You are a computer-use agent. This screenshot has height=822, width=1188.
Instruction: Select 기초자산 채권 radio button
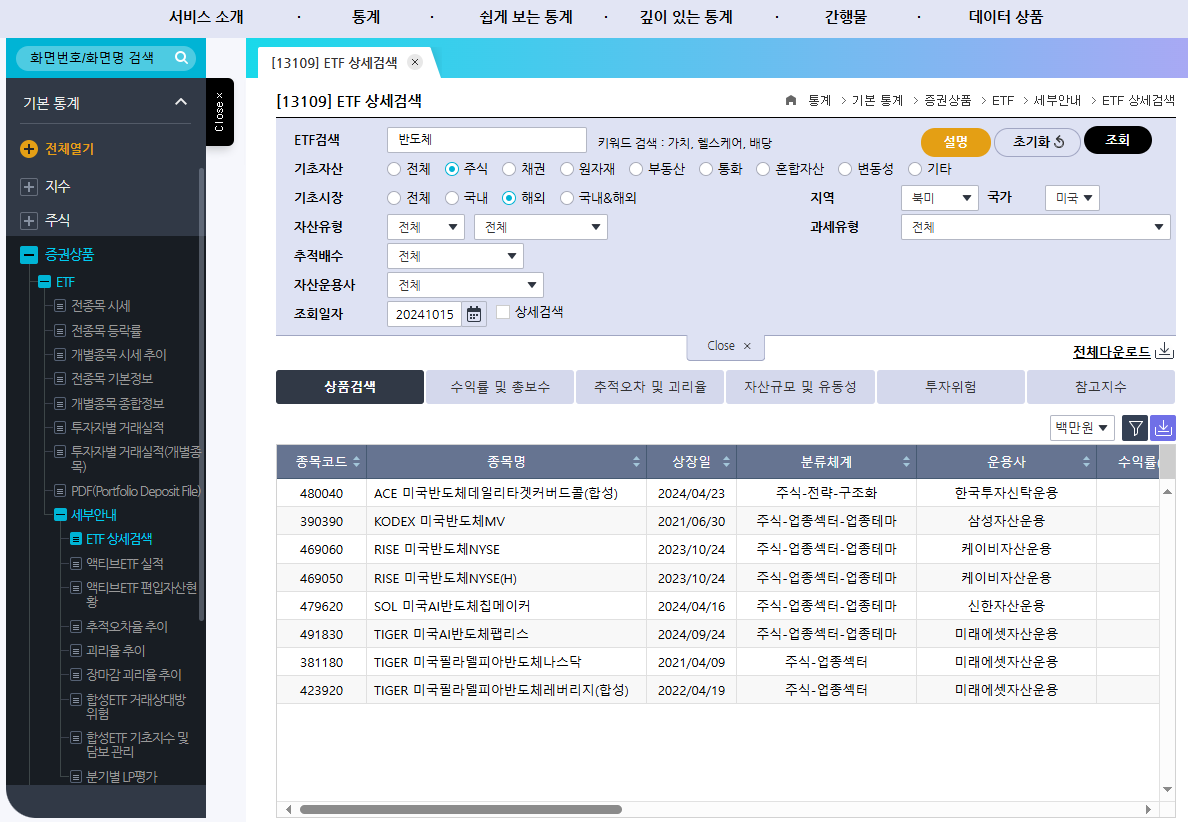[509, 169]
